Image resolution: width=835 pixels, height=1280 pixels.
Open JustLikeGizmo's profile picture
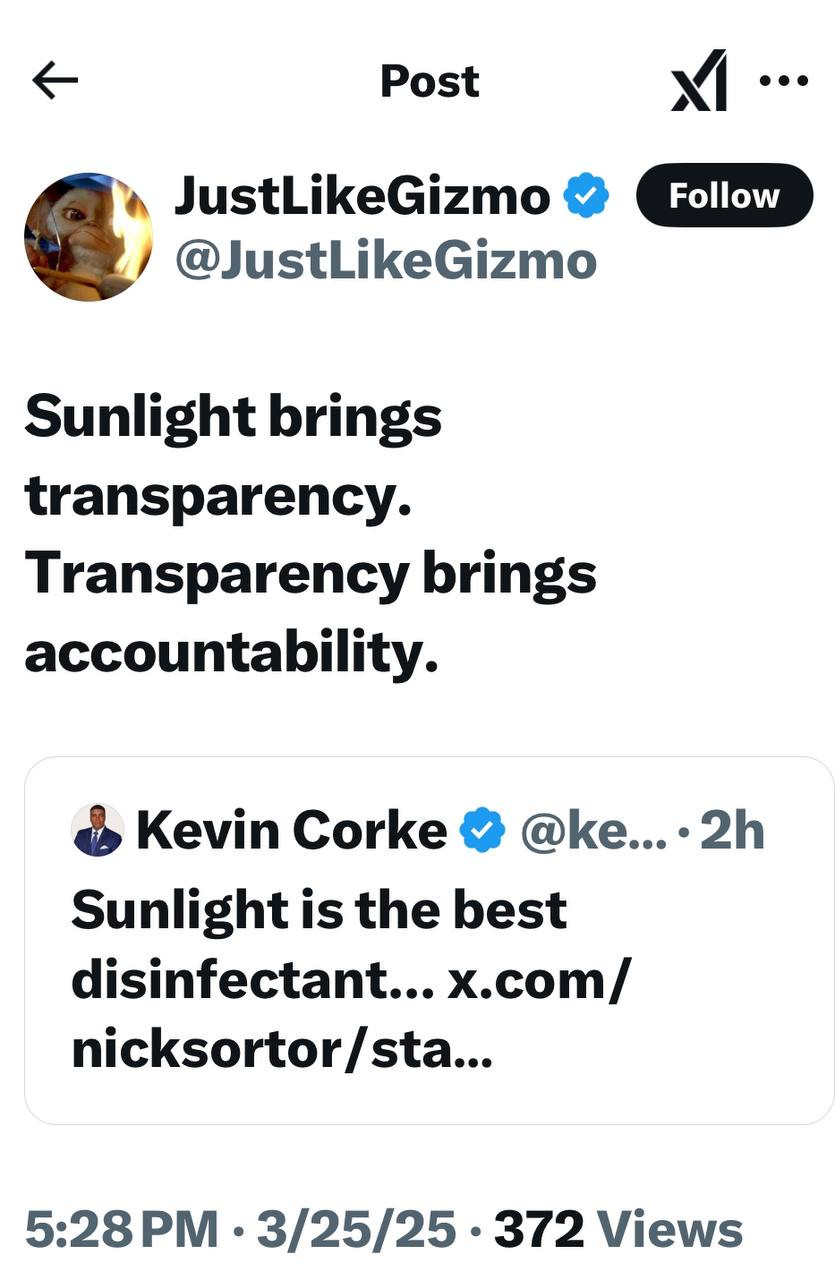pyautogui.click(x=89, y=237)
